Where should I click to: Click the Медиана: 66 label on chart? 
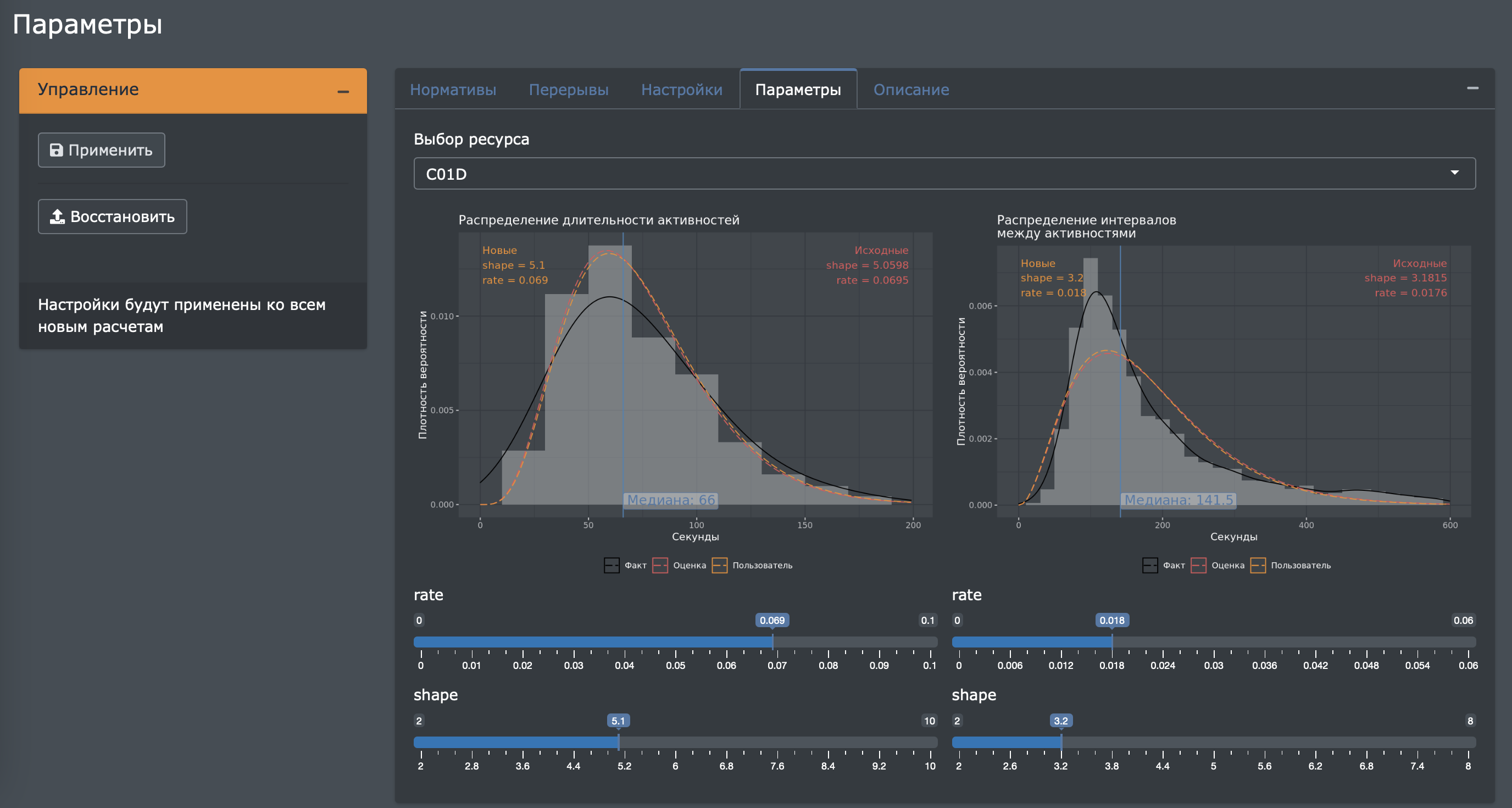(671, 500)
